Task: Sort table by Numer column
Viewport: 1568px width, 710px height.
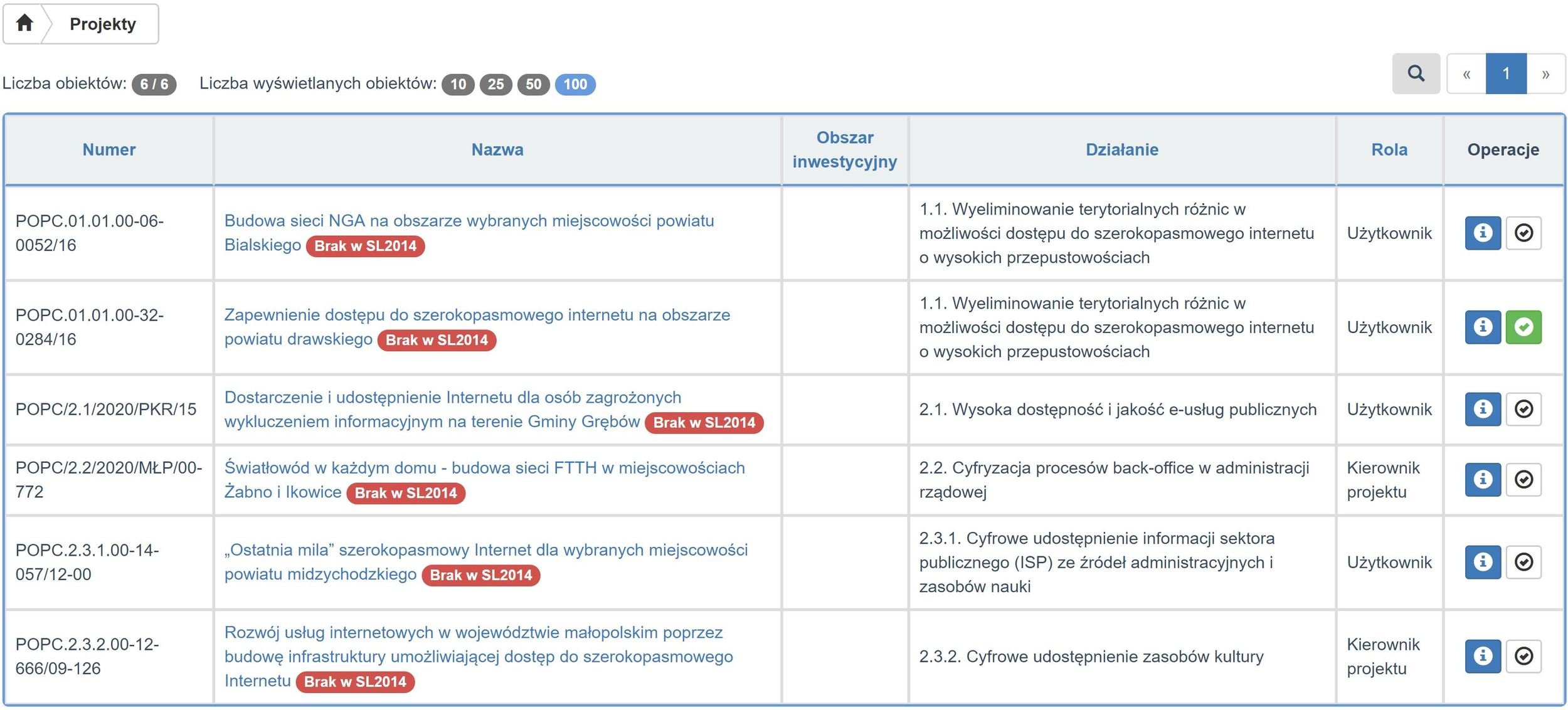Action: [x=109, y=149]
